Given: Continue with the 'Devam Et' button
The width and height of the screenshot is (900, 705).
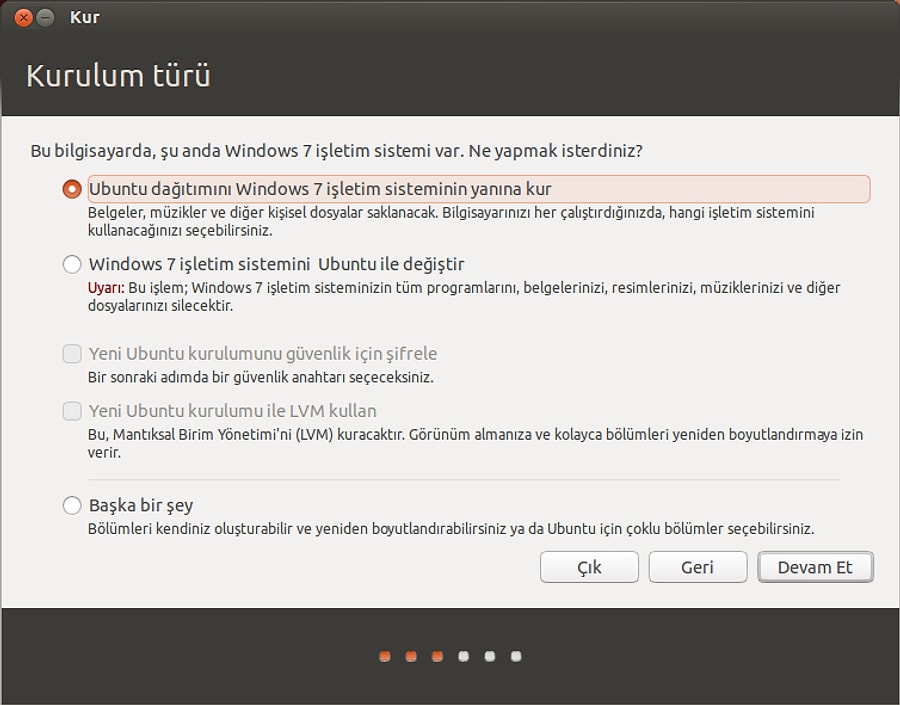Looking at the screenshot, I should click(x=815, y=567).
